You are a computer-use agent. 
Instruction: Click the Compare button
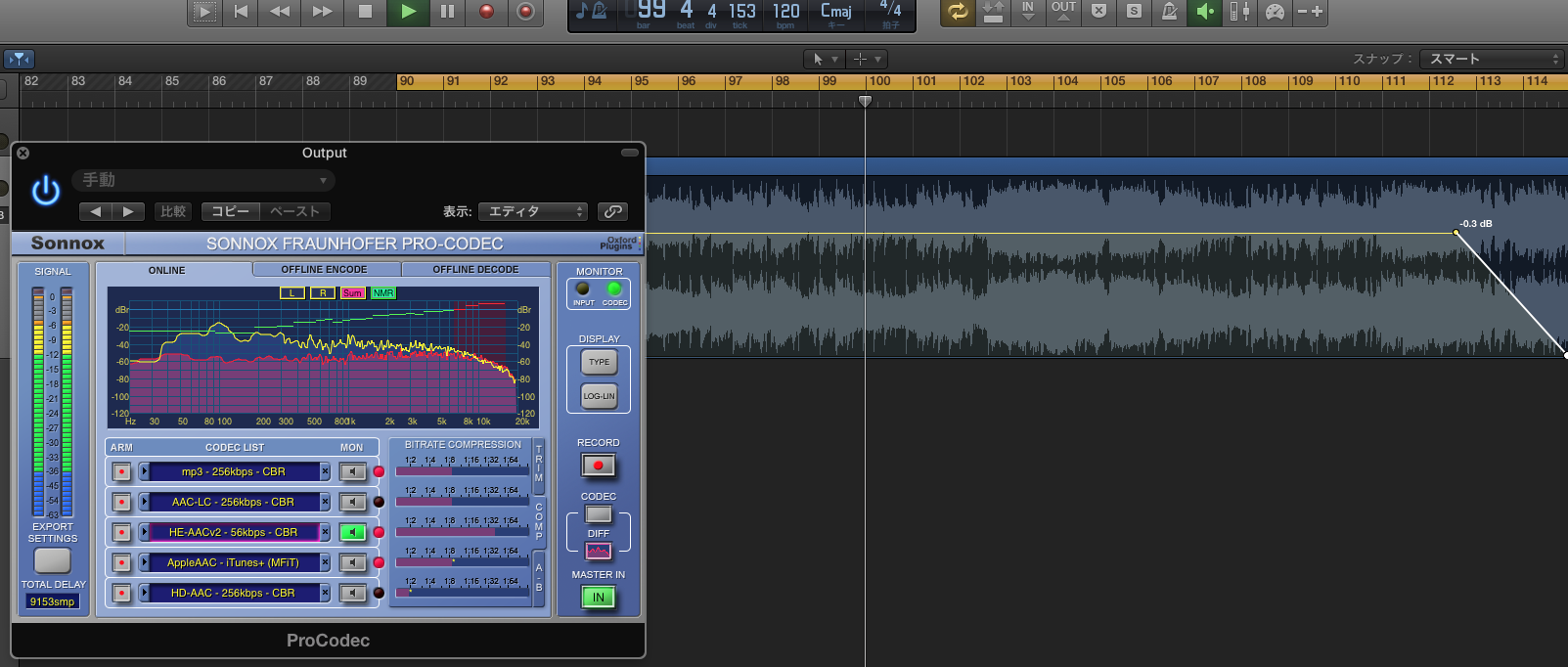point(173,211)
